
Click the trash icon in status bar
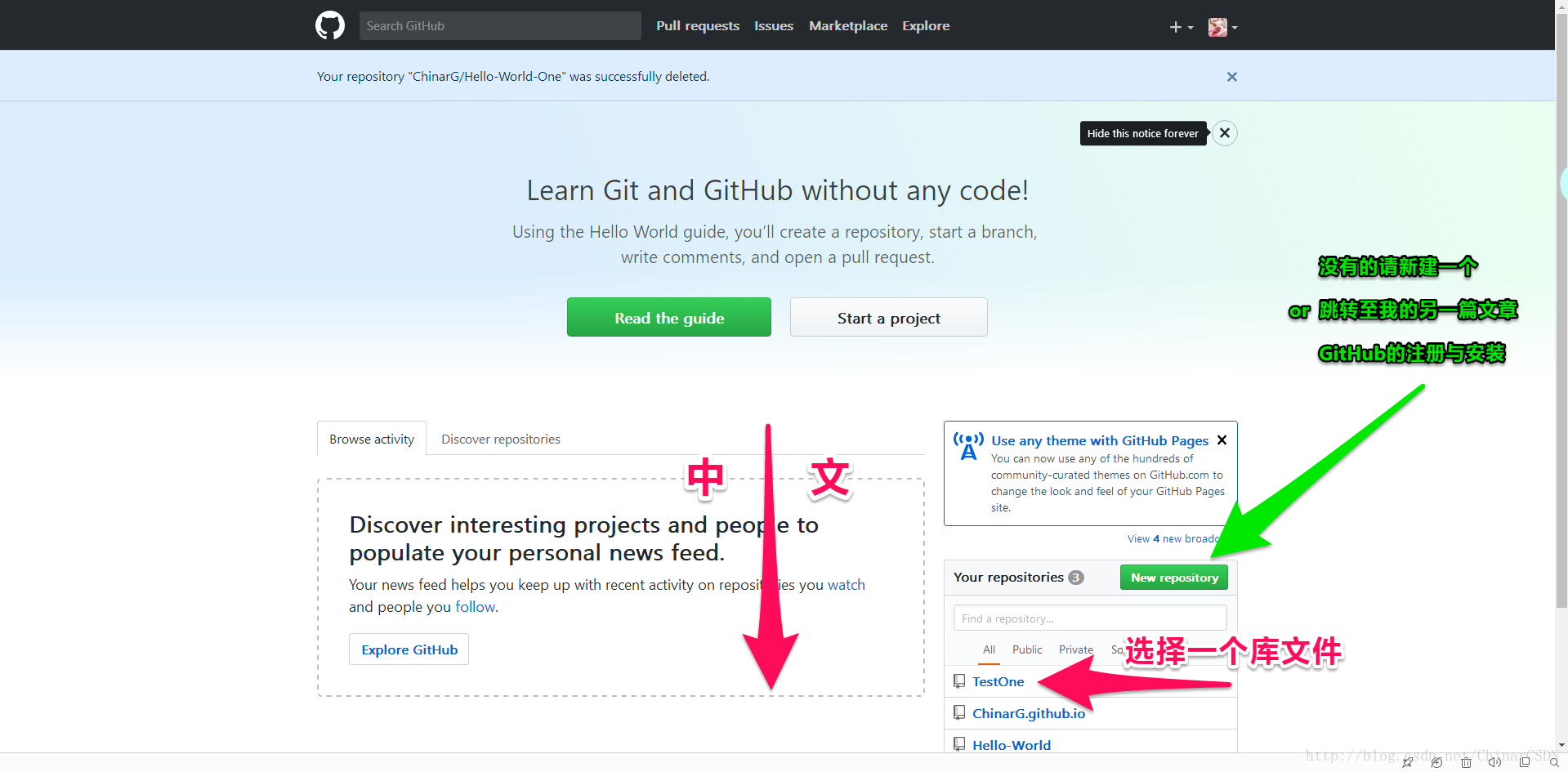1466,763
